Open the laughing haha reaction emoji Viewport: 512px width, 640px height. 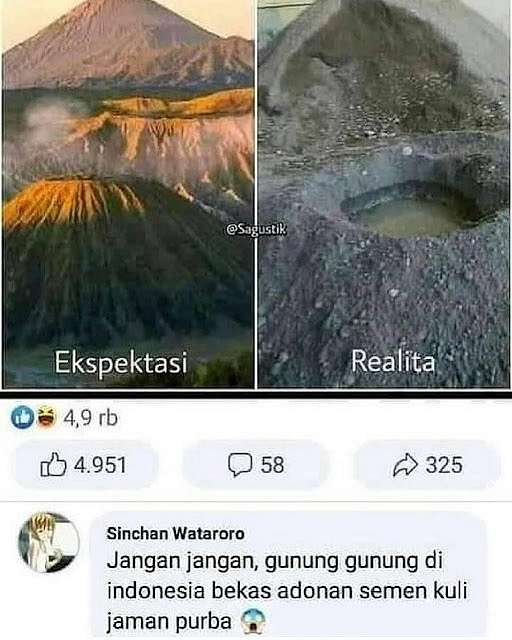46,418
